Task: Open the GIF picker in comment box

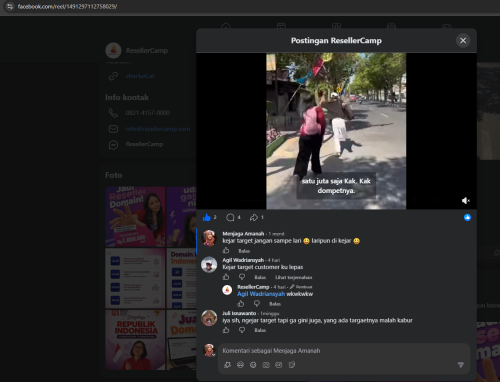Action: click(279, 365)
